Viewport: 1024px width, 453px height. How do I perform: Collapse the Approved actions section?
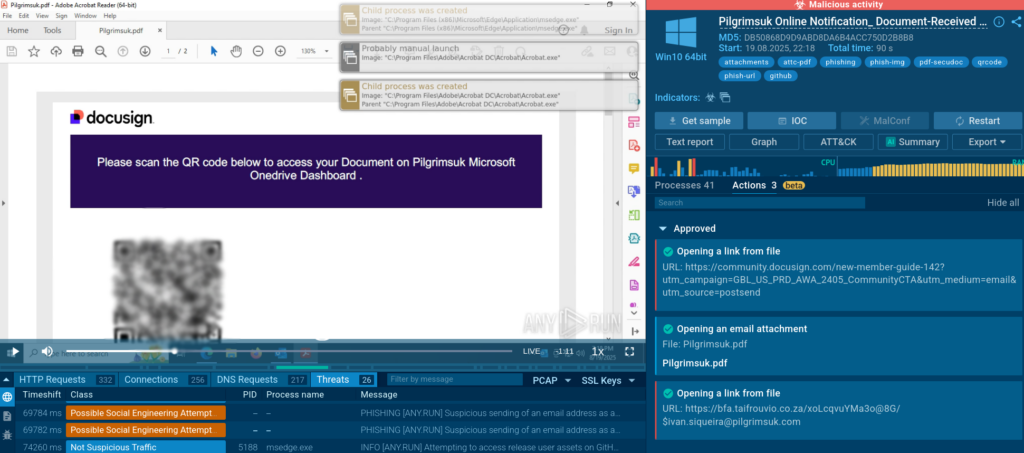coord(663,229)
